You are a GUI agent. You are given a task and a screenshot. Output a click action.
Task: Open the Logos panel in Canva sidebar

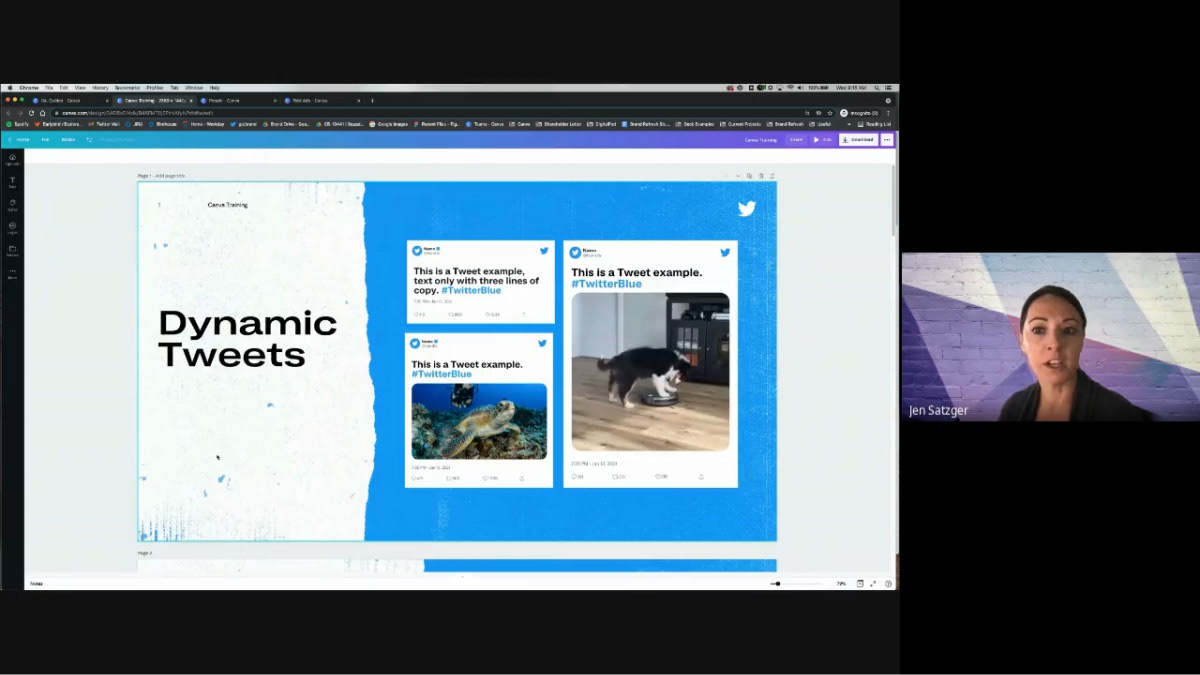(12, 227)
